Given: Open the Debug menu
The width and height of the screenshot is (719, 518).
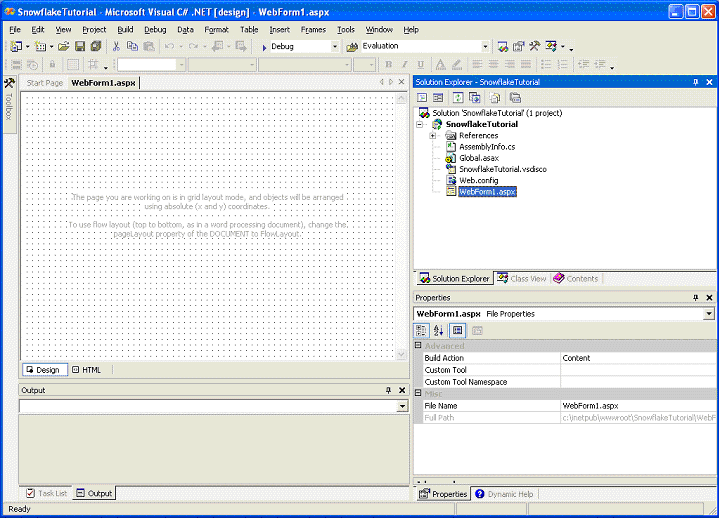Looking at the screenshot, I should pos(155,30).
